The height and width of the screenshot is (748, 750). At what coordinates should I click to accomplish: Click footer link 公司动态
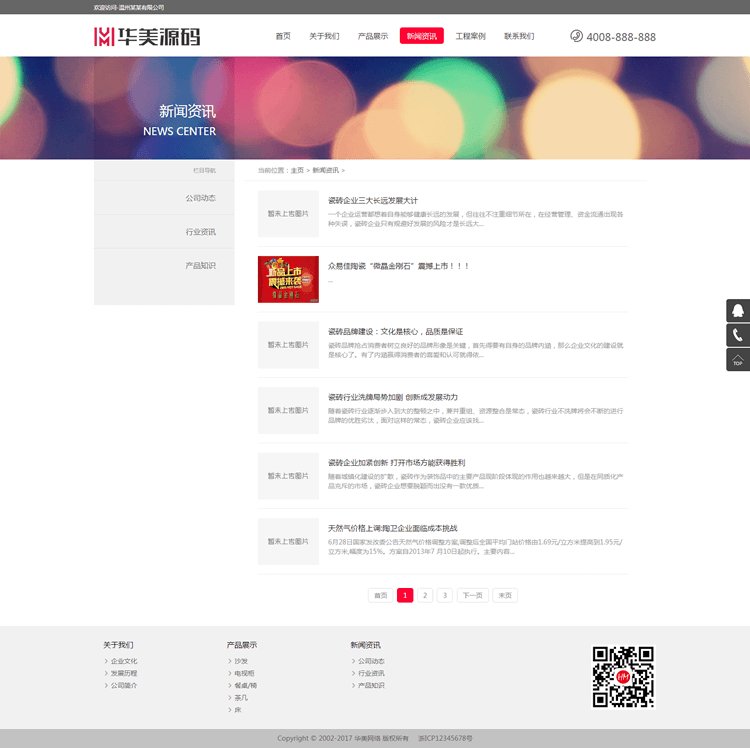[x=371, y=661]
